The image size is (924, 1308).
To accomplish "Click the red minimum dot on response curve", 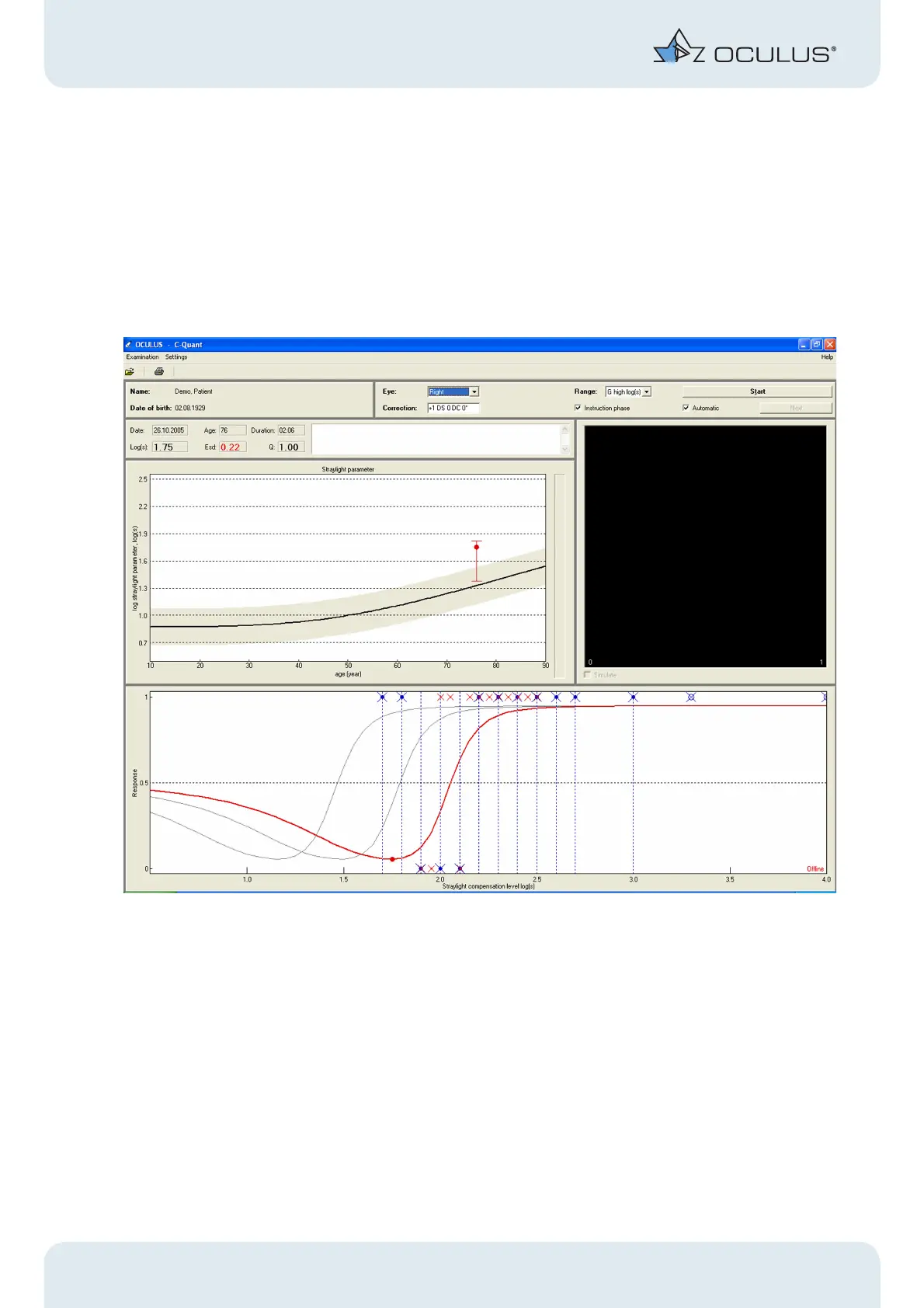I will tap(392, 859).
